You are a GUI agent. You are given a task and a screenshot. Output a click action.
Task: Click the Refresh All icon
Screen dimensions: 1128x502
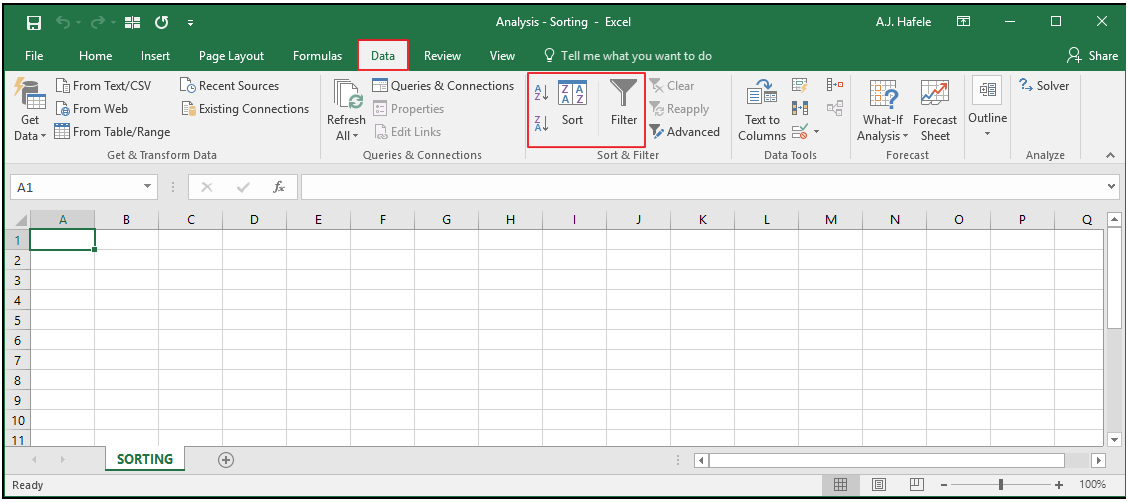(x=347, y=94)
